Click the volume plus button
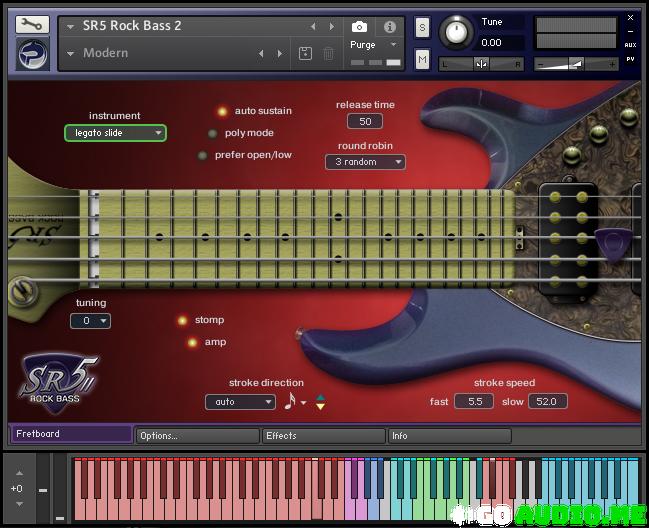The image size is (649, 528). (x=612, y=65)
